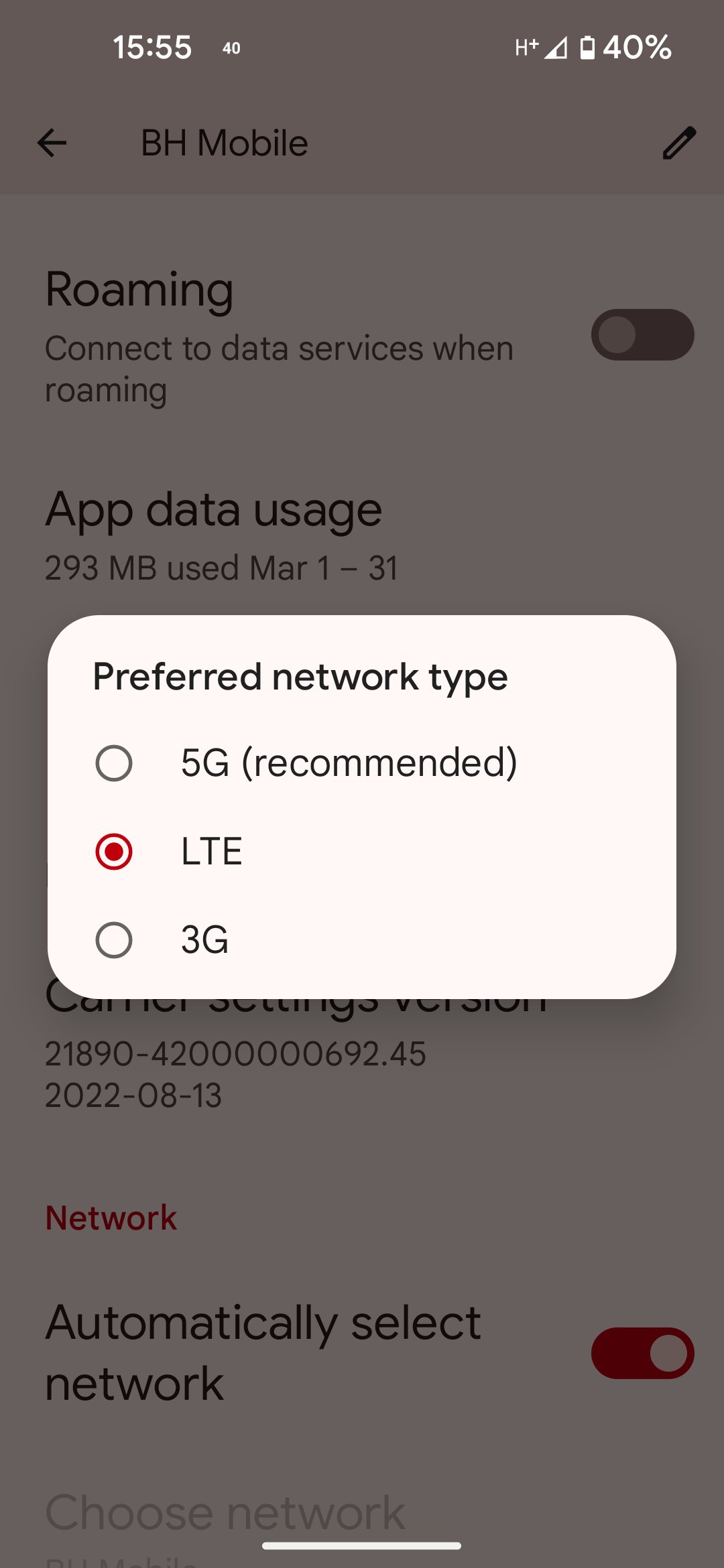Tap the BH Mobile page title
The height and width of the screenshot is (1568, 724).
pyautogui.click(x=225, y=143)
